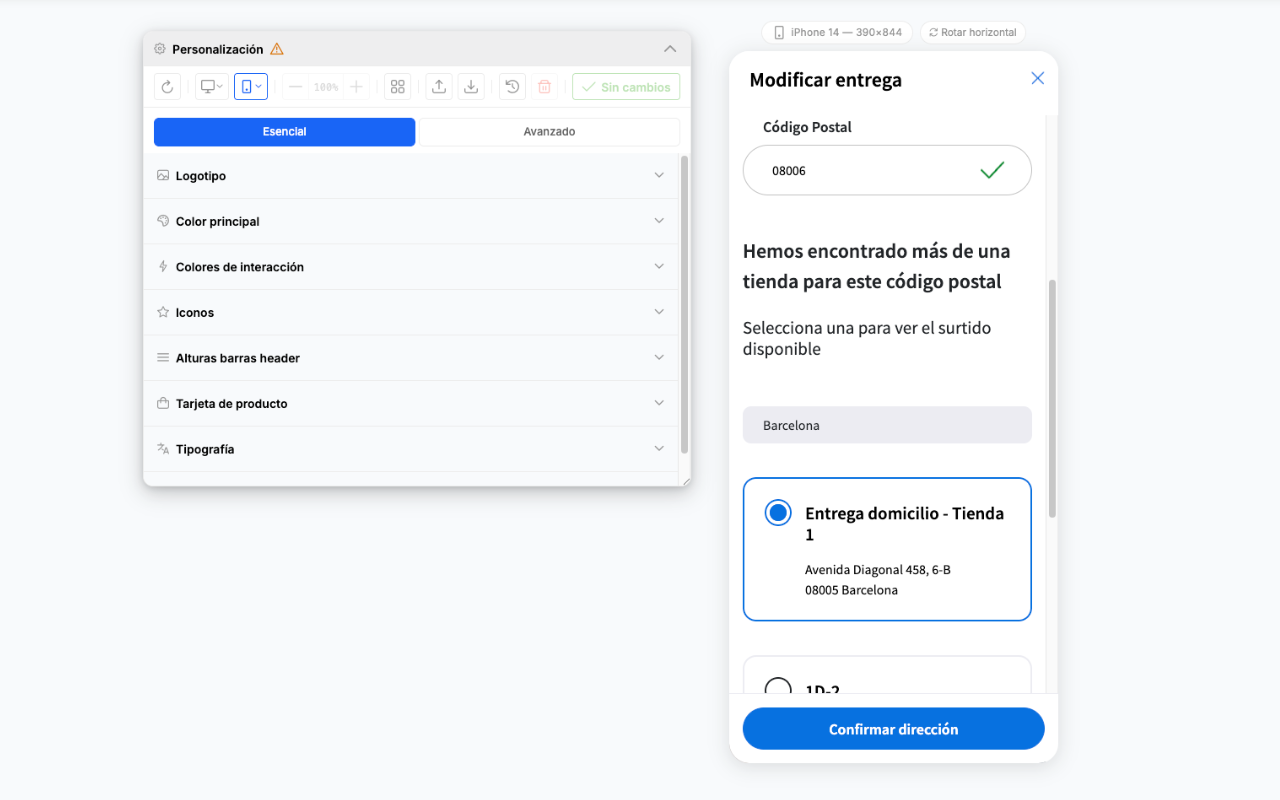Click the orange warning triangle icon
The image size is (1280, 800).
click(277, 49)
